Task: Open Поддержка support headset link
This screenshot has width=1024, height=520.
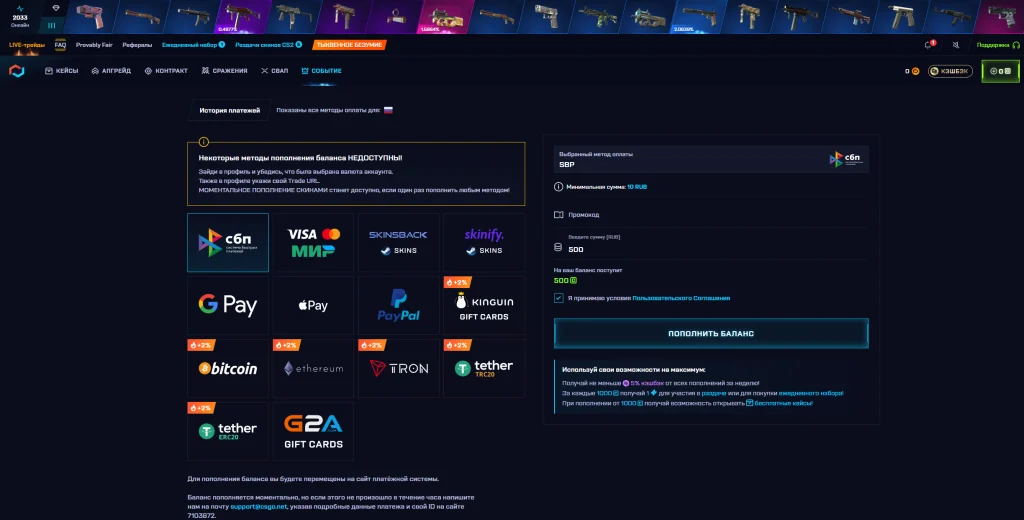Action: pos(998,45)
